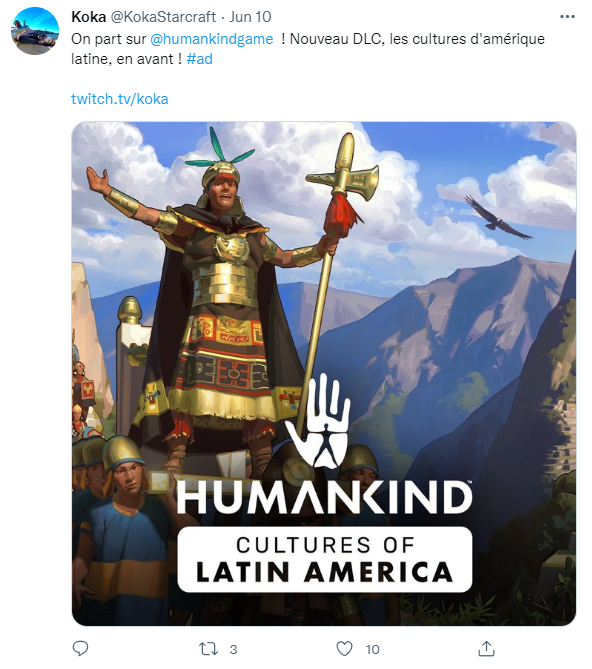The width and height of the screenshot is (592, 669).
Task: Retweet the post using the retweet icon
Action: (209, 649)
